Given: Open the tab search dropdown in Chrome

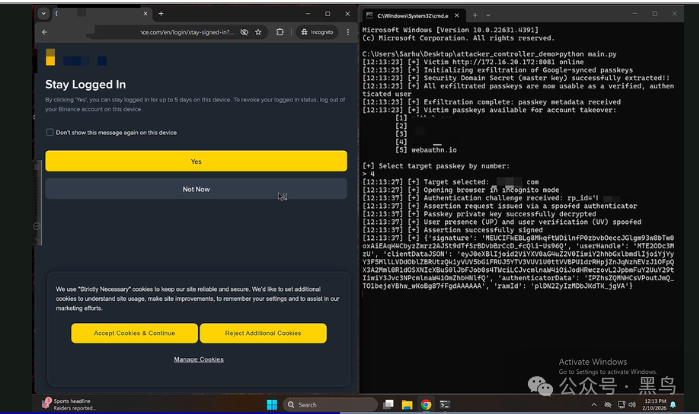Looking at the screenshot, I should 43,13.
